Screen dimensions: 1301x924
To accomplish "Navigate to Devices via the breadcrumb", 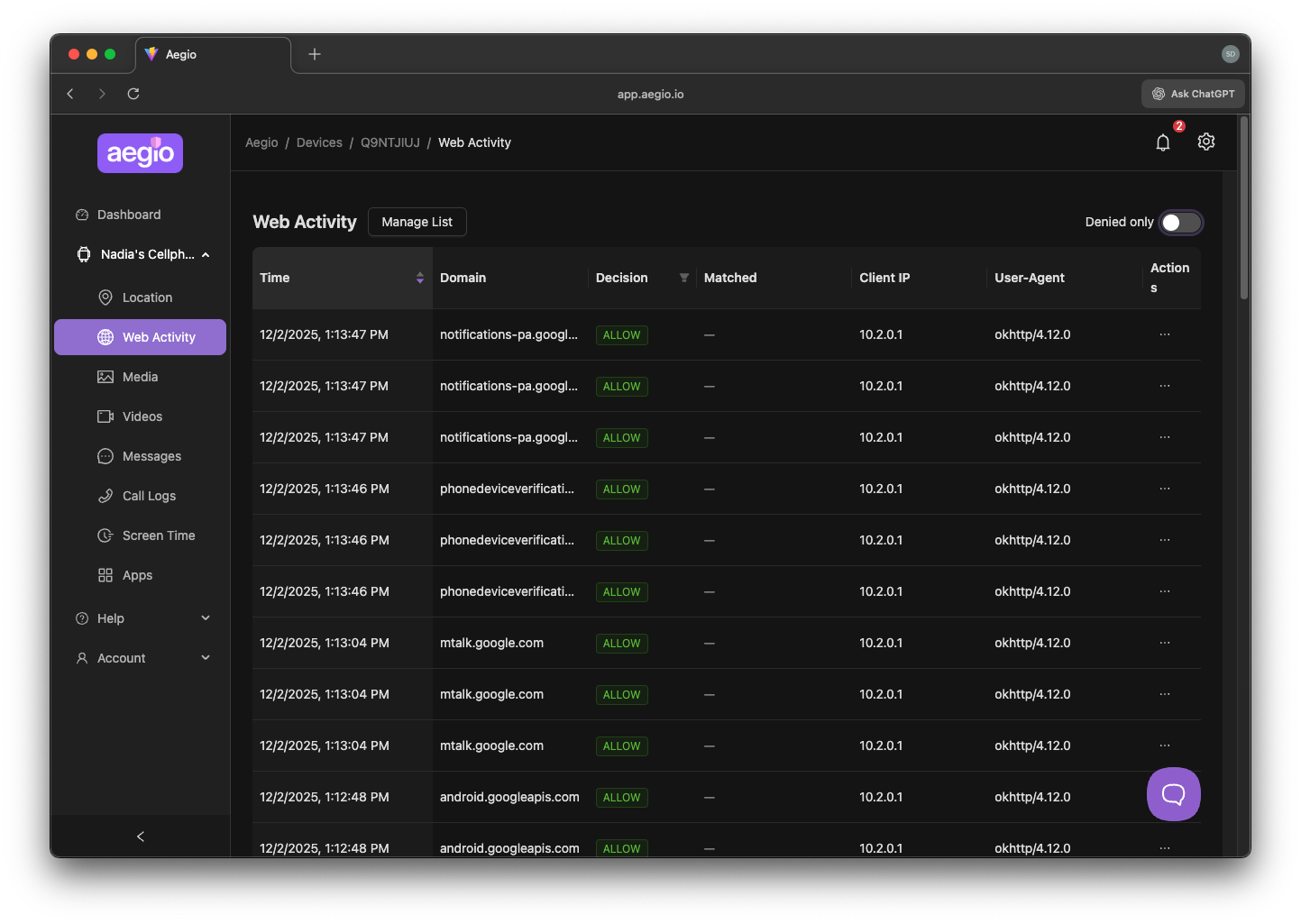I will 319,142.
